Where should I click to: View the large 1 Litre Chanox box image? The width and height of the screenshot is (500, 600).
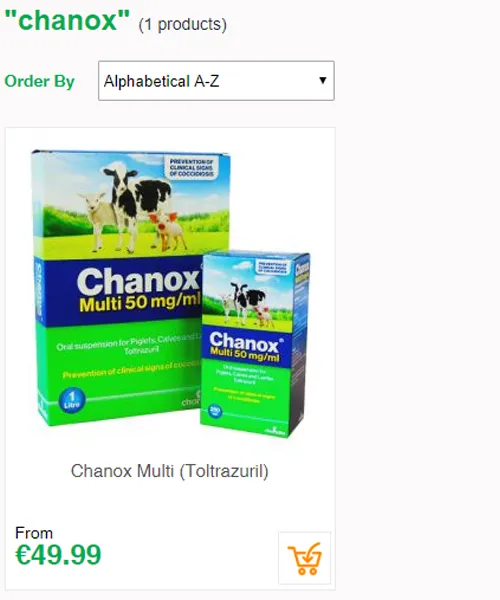click(119, 287)
